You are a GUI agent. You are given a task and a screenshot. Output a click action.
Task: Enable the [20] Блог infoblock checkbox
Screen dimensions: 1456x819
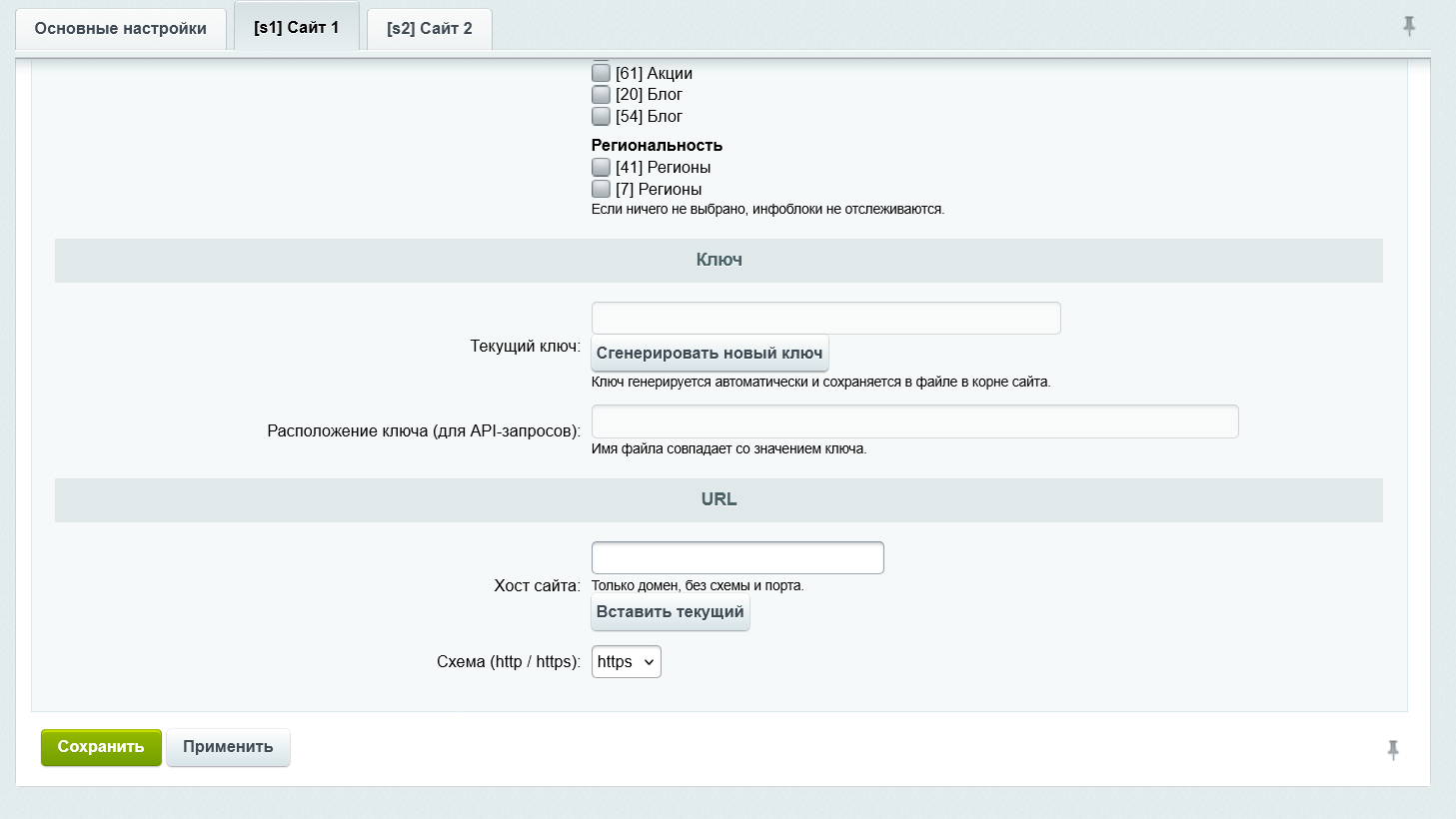pyautogui.click(x=601, y=94)
